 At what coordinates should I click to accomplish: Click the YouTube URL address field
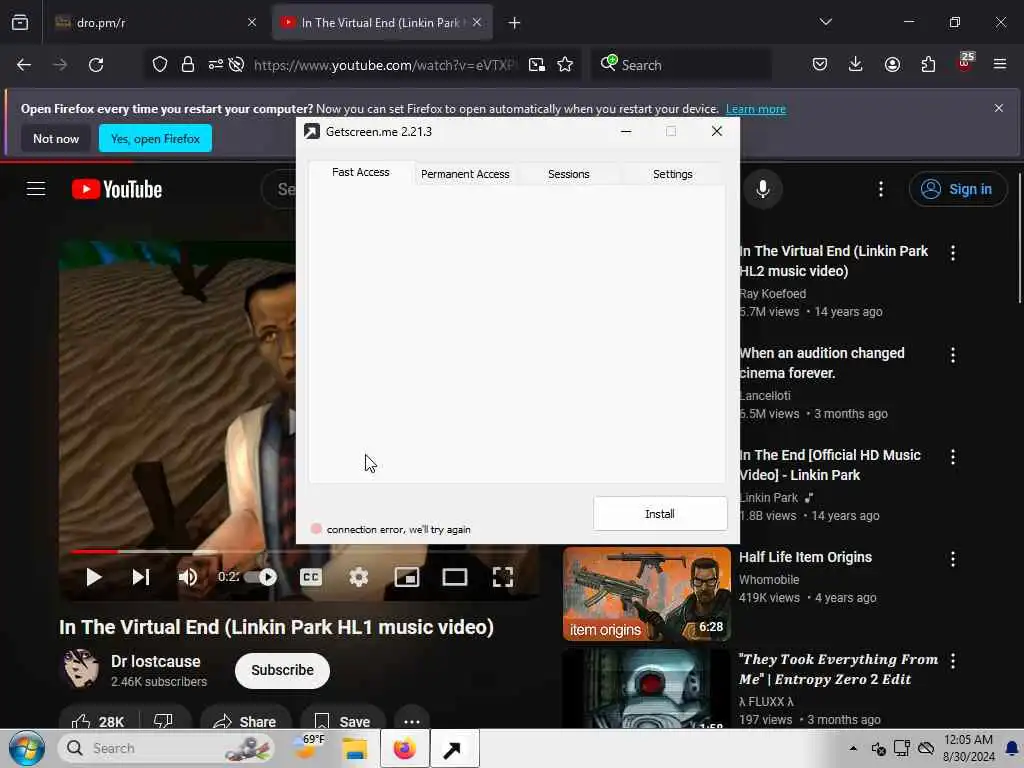click(385, 65)
